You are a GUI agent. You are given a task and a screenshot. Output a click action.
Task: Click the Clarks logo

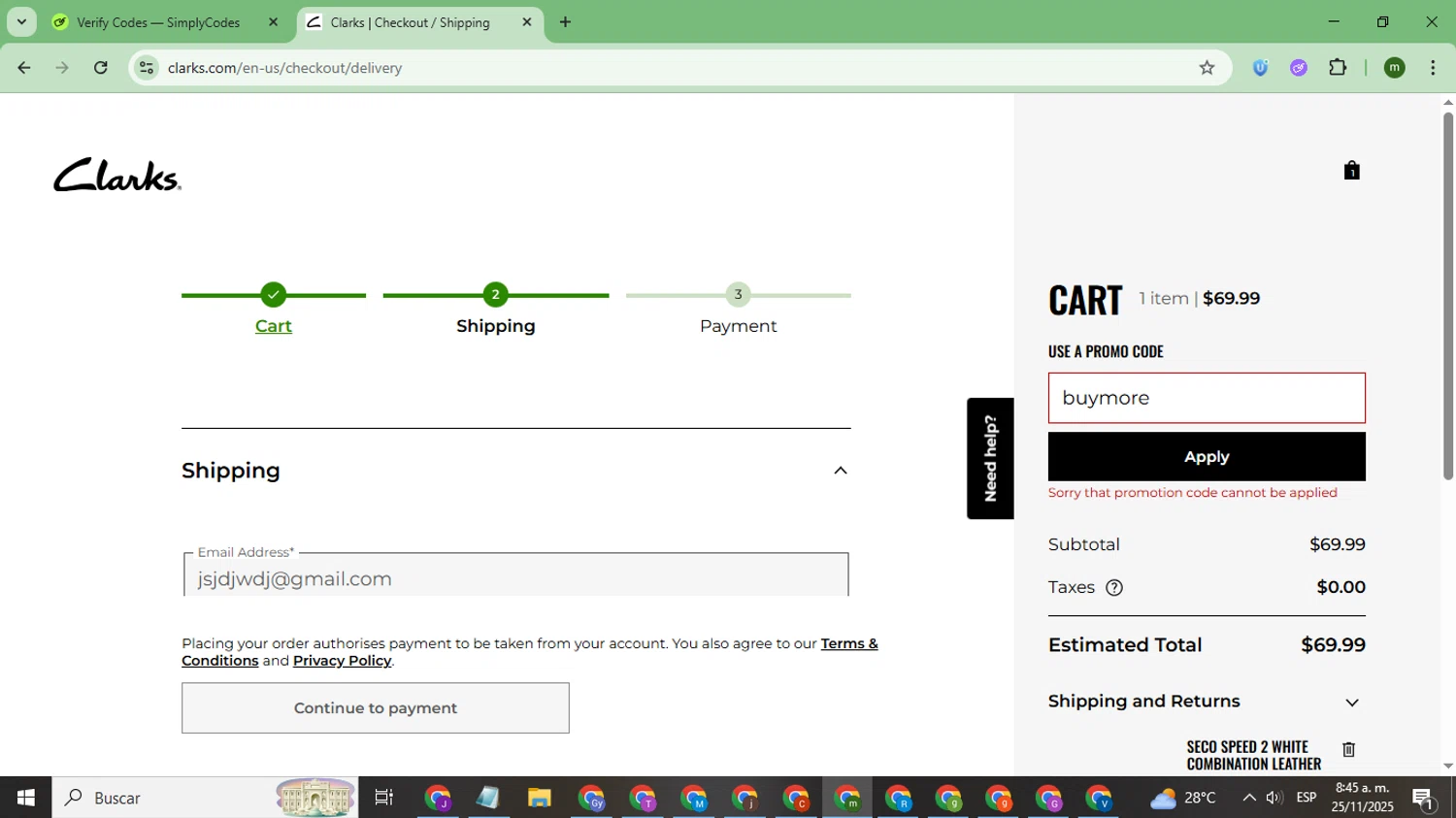(x=117, y=175)
